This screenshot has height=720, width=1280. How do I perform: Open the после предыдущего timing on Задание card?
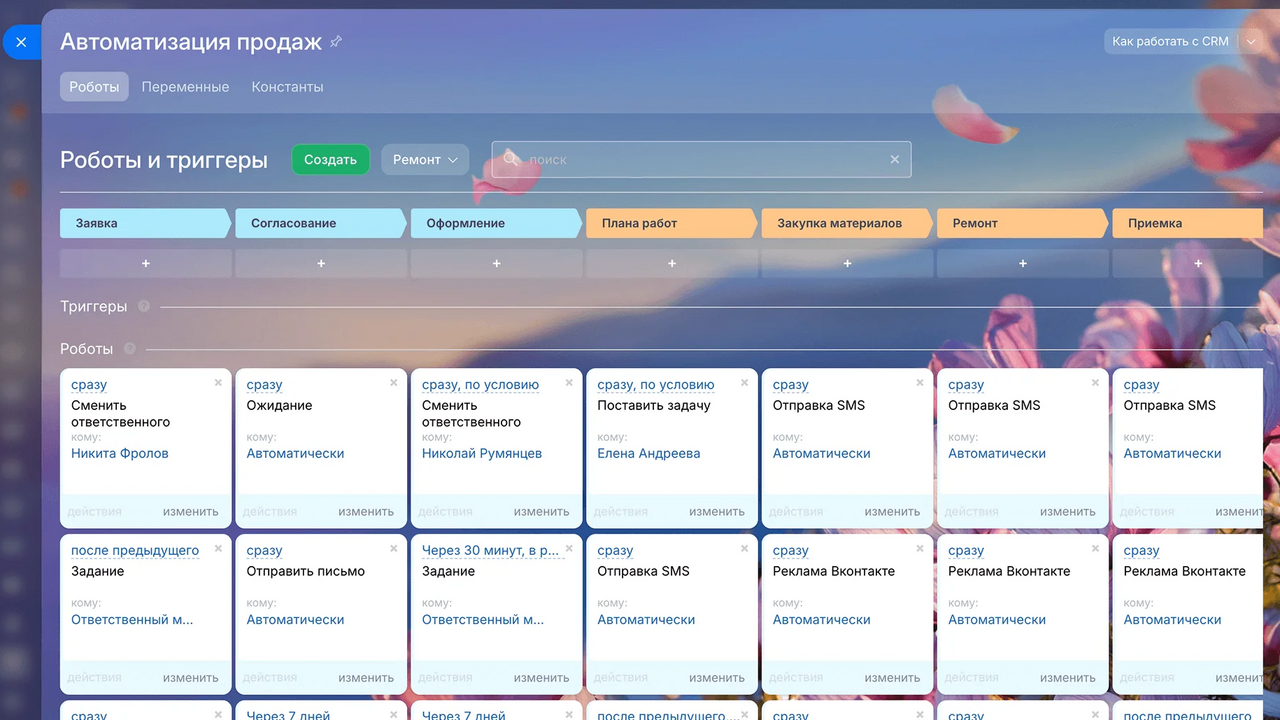point(135,551)
